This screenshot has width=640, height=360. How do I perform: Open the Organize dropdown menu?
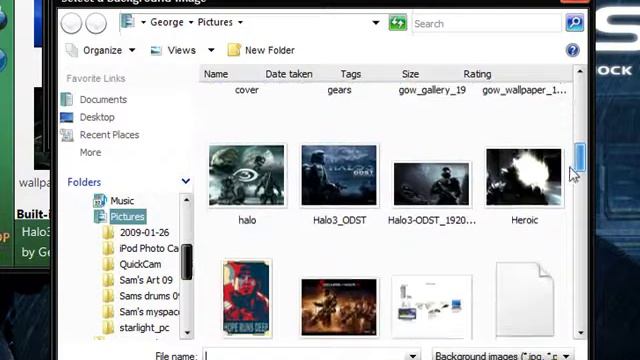(x=132, y=50)
